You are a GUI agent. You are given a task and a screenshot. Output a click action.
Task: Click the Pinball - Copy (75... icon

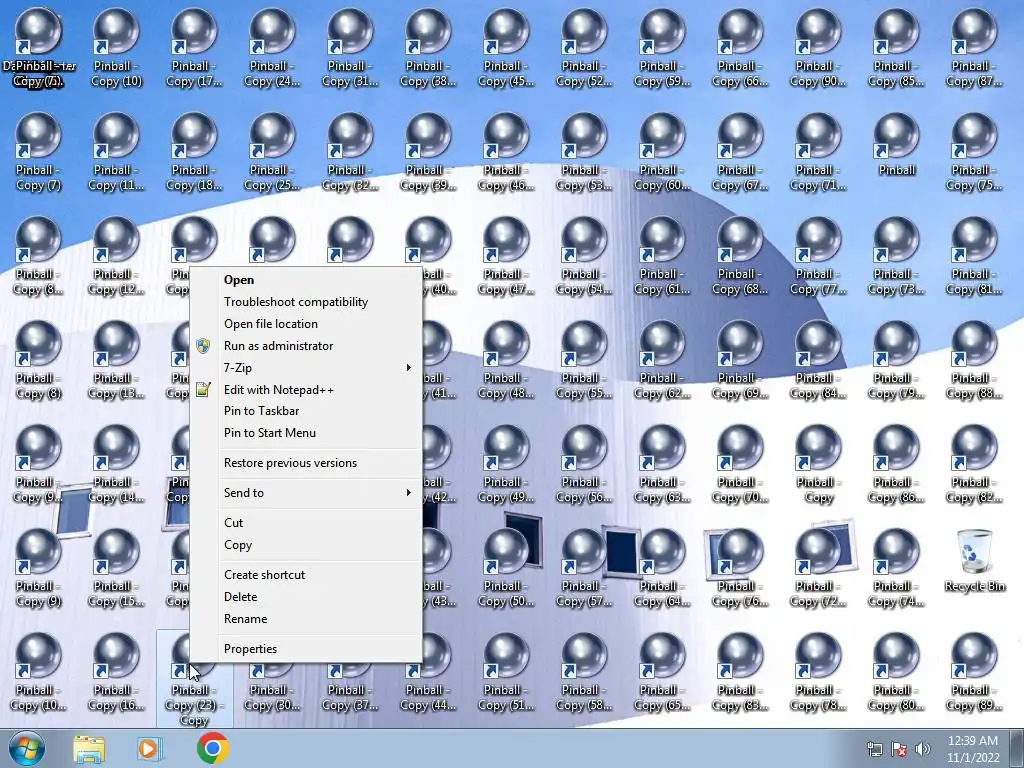[974, 152]
